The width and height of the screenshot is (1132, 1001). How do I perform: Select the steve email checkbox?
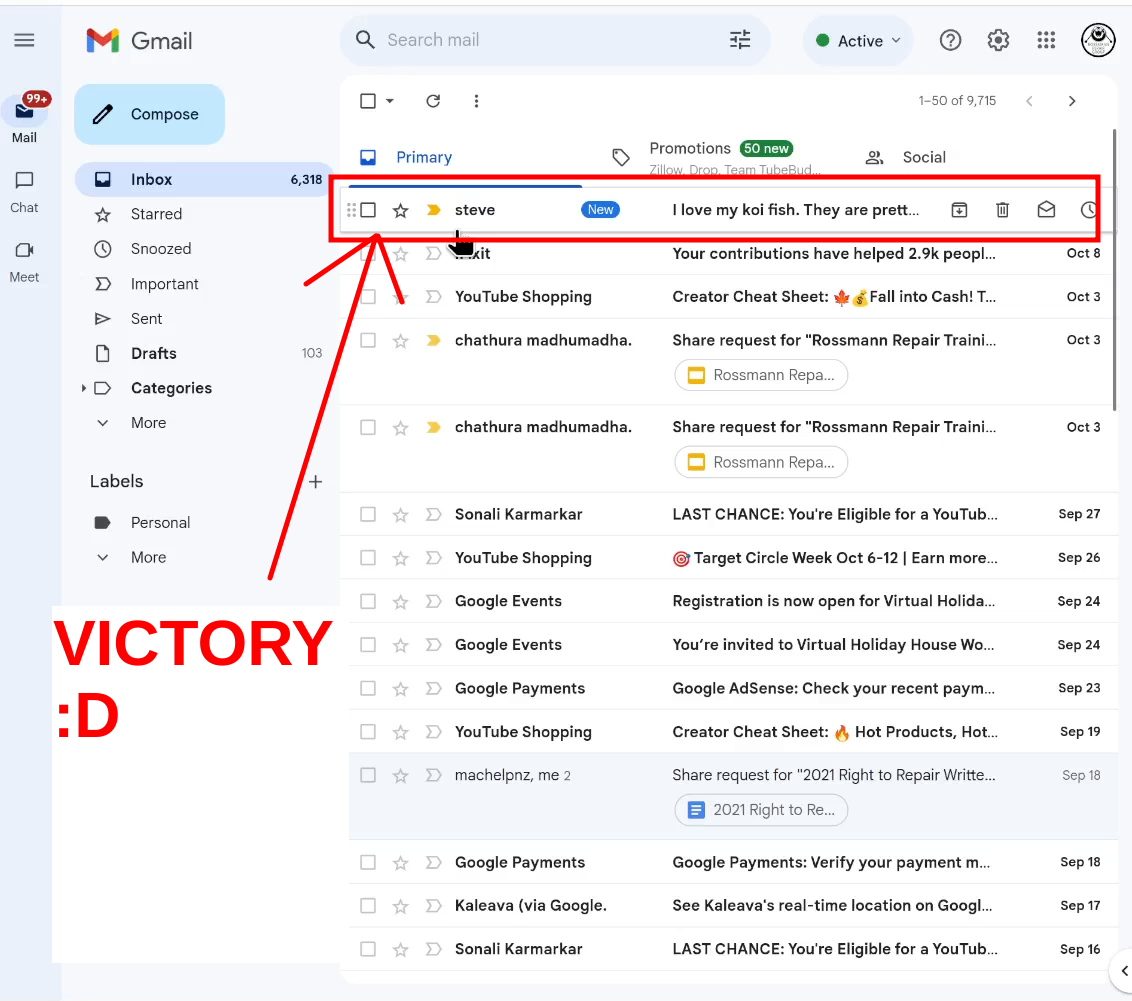(368, 210)
